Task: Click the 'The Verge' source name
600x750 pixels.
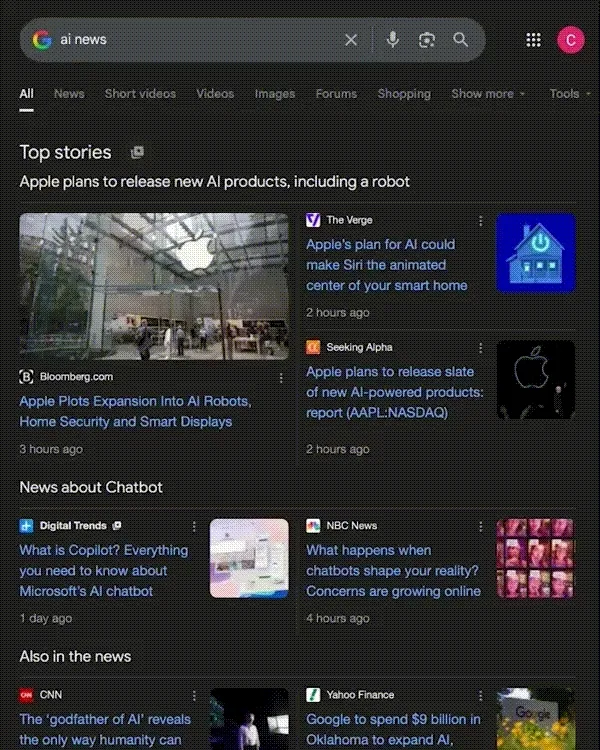Action: pos(349,220)
